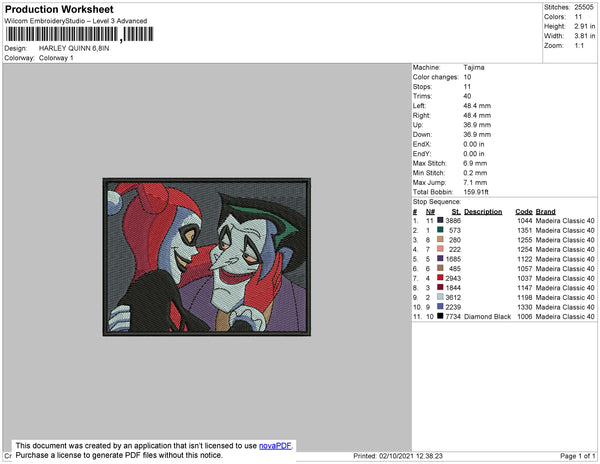The width and height of the screenshot is (600, 464).
Task: Click the 'Code' column header
Action: [523, 212]
